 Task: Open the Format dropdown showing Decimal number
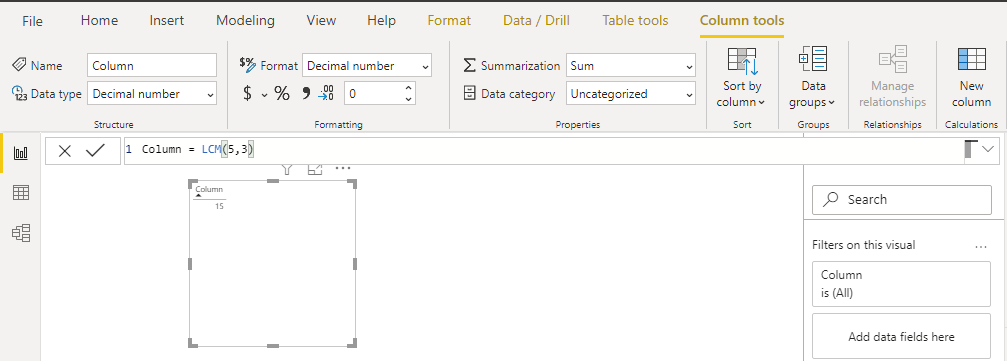pos(367,66)
